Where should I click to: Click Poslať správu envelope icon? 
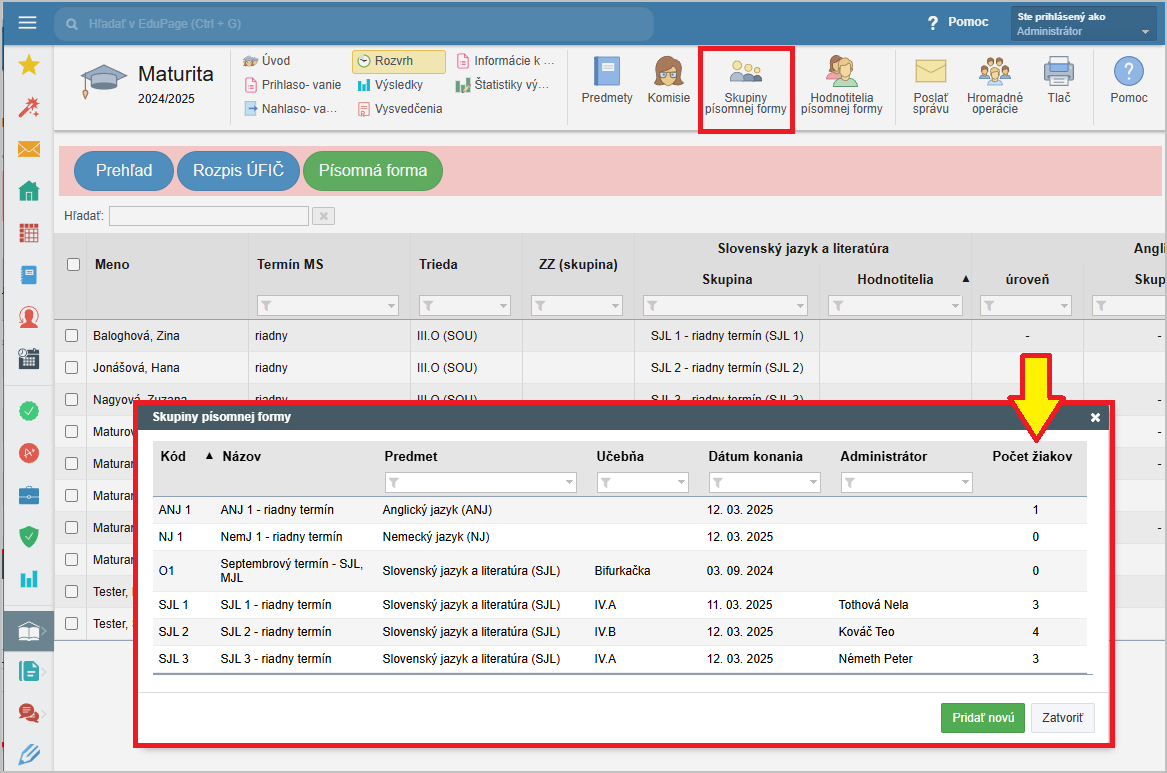coord(930,84)
